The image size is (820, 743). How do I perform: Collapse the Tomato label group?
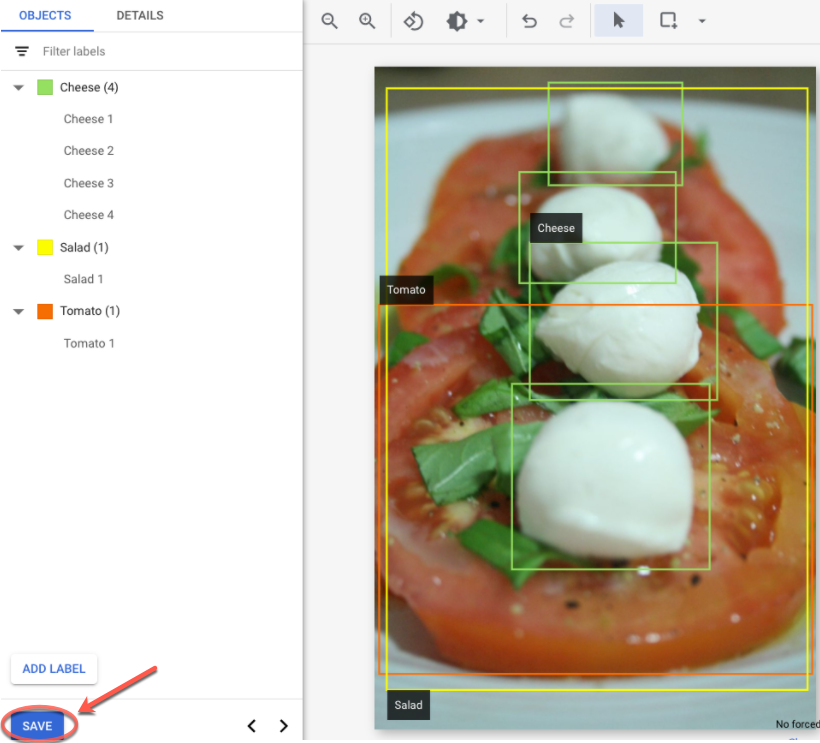pyautogui.click(x=18, y=311)
